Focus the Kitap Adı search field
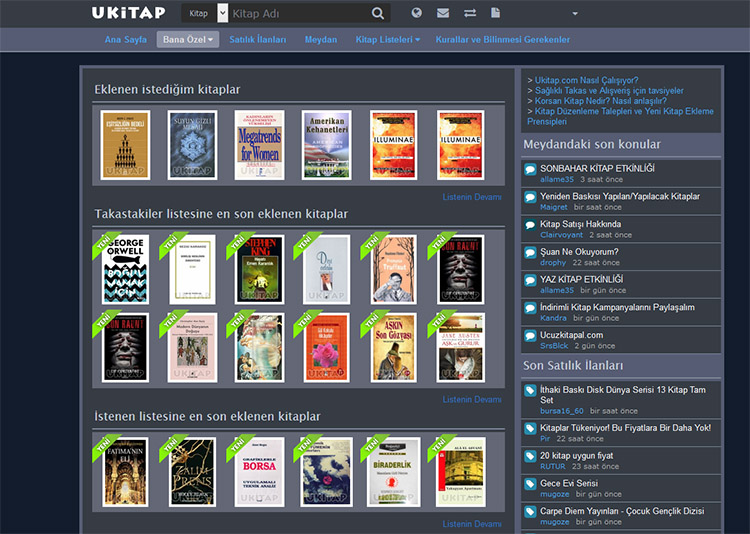 coord(299,13)
